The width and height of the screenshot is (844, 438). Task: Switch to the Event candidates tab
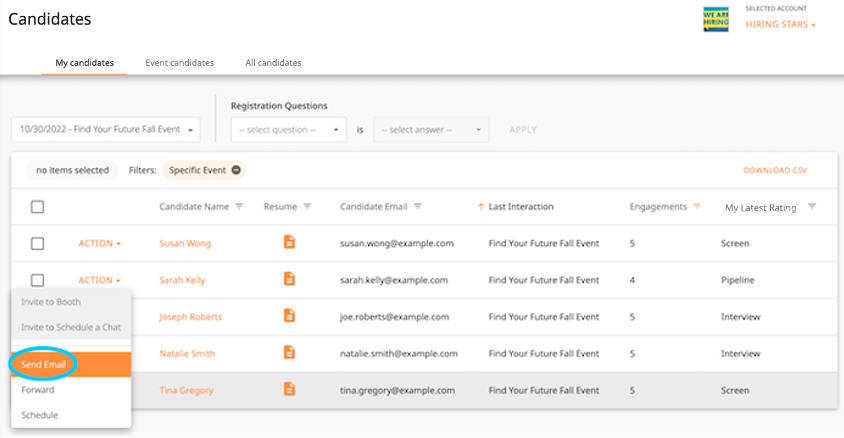(x=179, y=63)
